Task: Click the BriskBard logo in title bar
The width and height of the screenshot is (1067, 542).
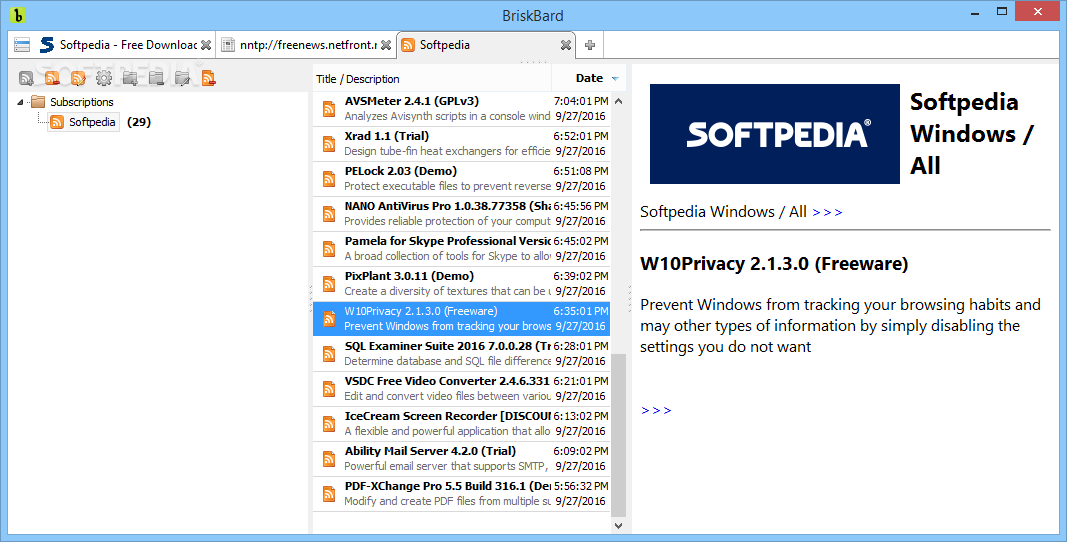Action: pyautogui.click(x=18, y=14)
